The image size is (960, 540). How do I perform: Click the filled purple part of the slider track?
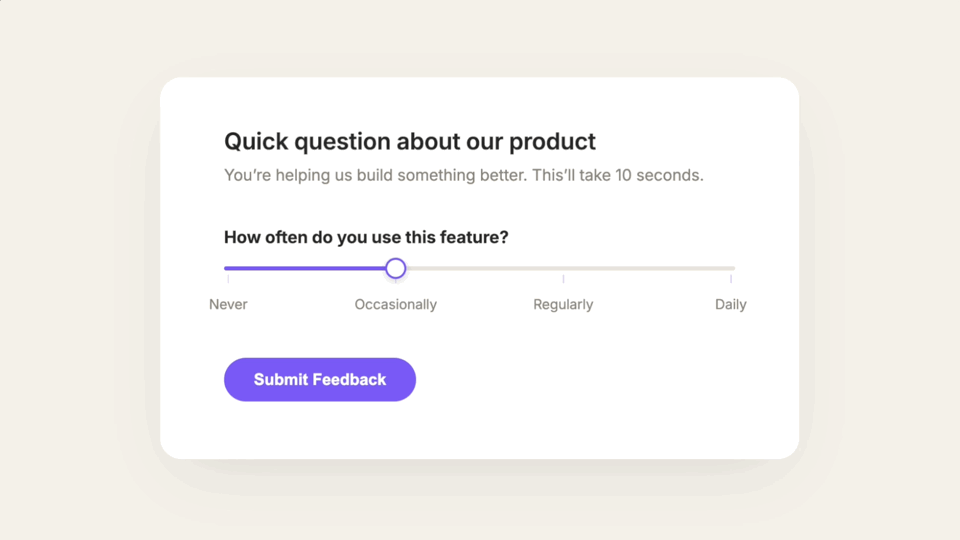click(x=305, y=268)
